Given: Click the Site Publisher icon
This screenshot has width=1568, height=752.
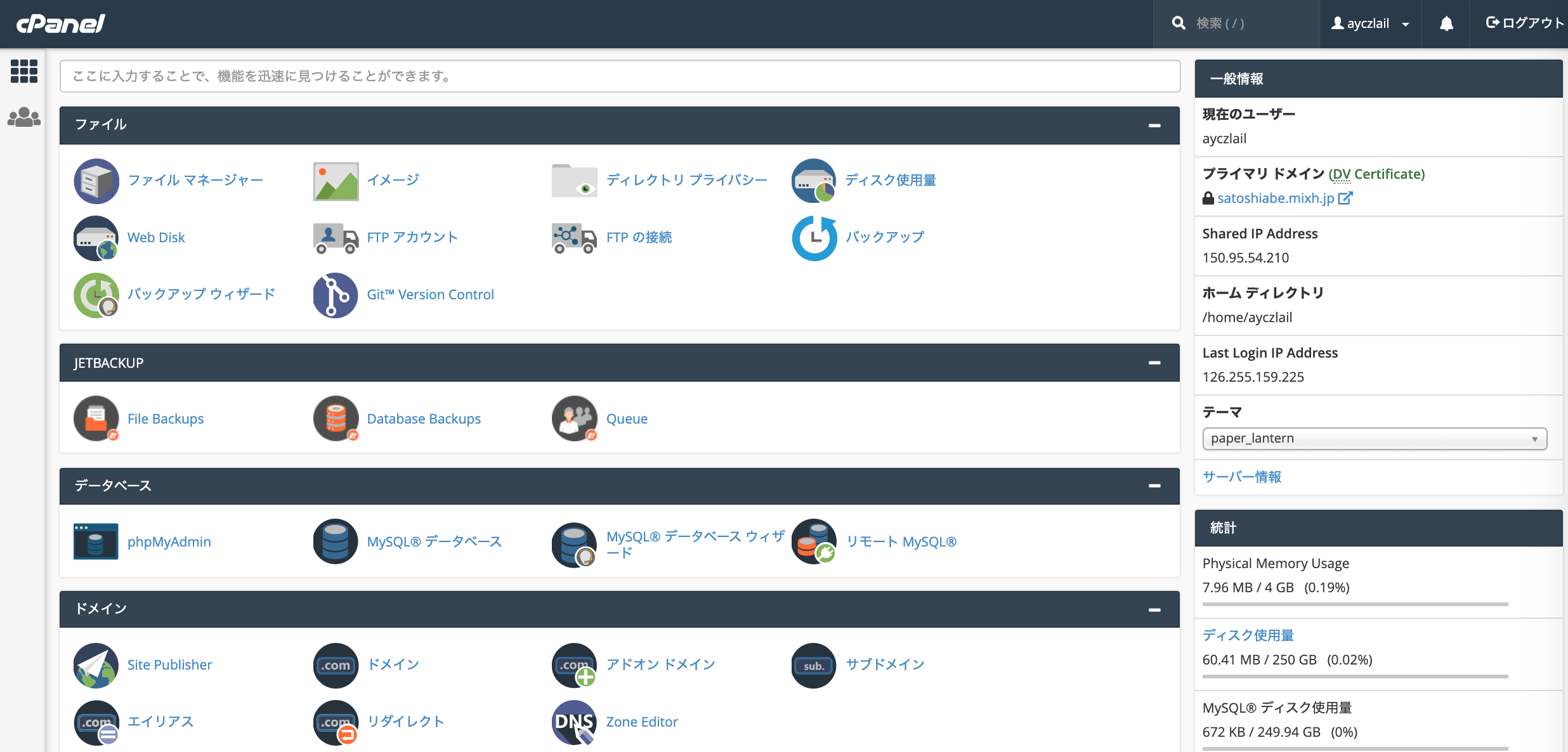Looking at the screenshot, I should (x=96, y=665).
